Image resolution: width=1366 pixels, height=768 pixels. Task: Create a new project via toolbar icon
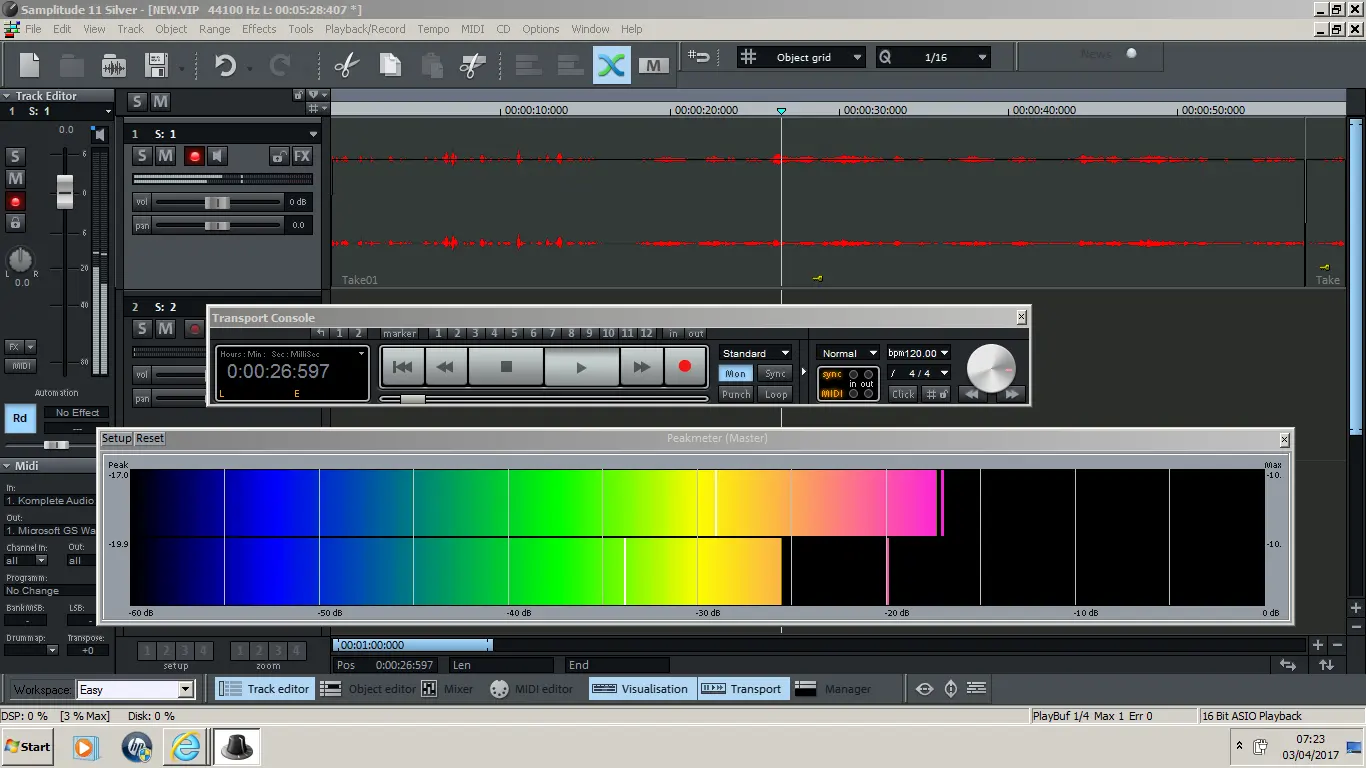click(x=30, y=66)
